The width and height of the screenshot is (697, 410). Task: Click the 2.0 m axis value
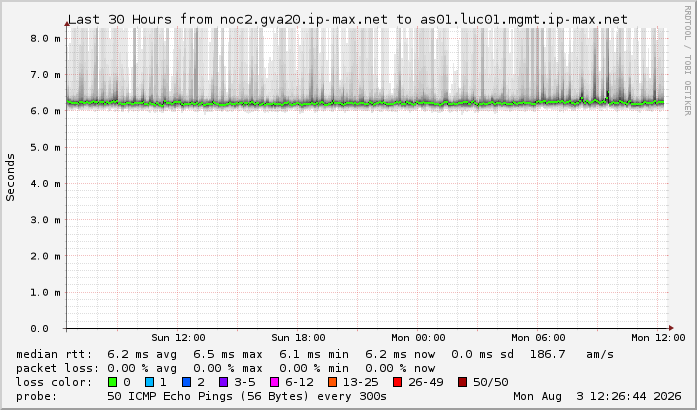coord(45,256)
